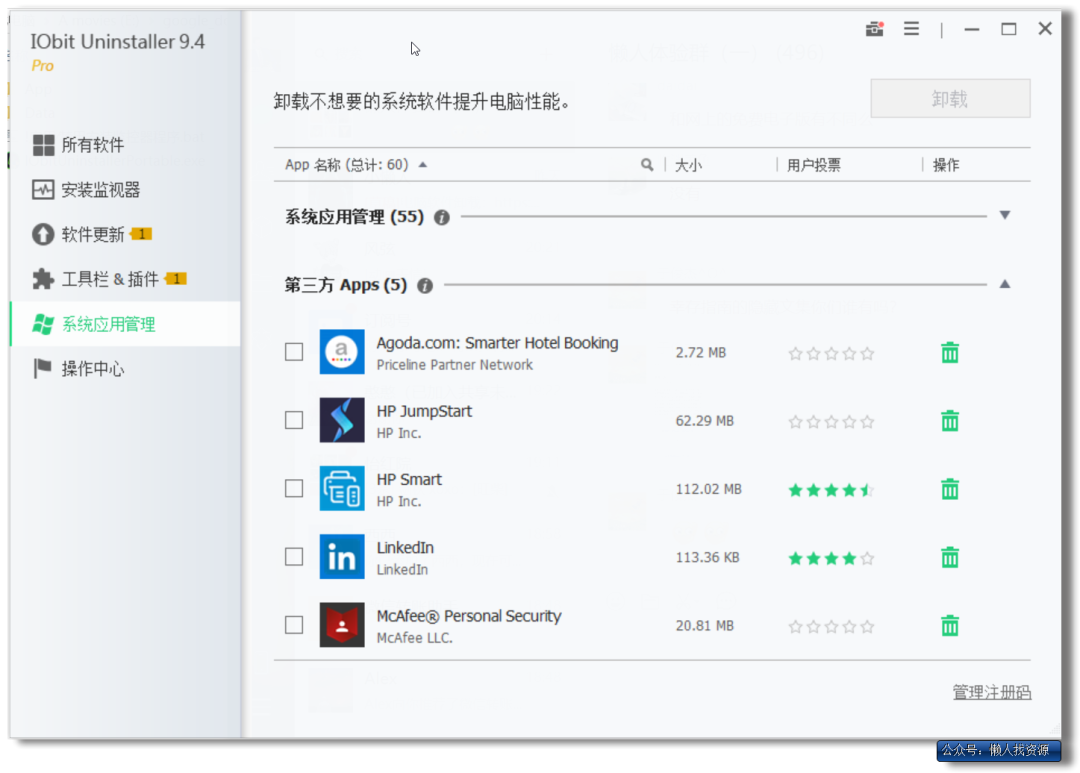Select the HP Smart app name text
Screen dimensions: 1080x773
tap(409, 480)
